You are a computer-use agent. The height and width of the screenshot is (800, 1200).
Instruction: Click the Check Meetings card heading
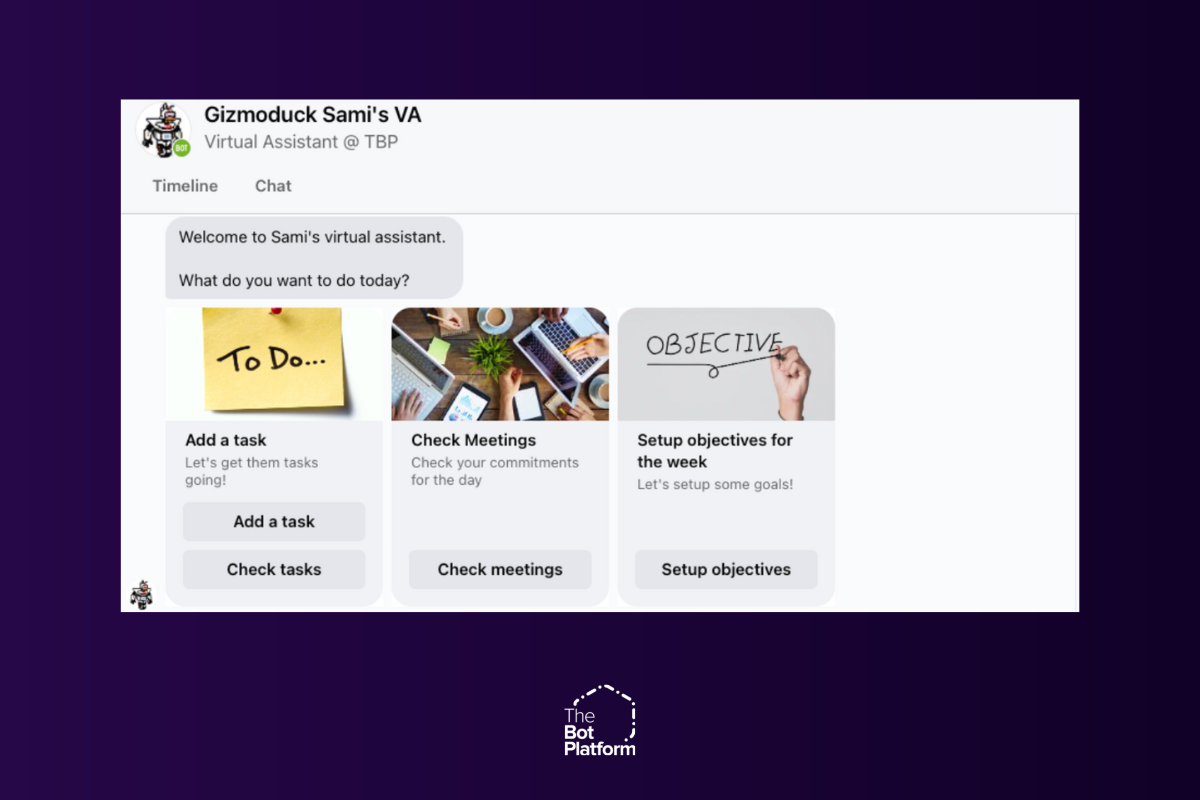tap(474, 440)
